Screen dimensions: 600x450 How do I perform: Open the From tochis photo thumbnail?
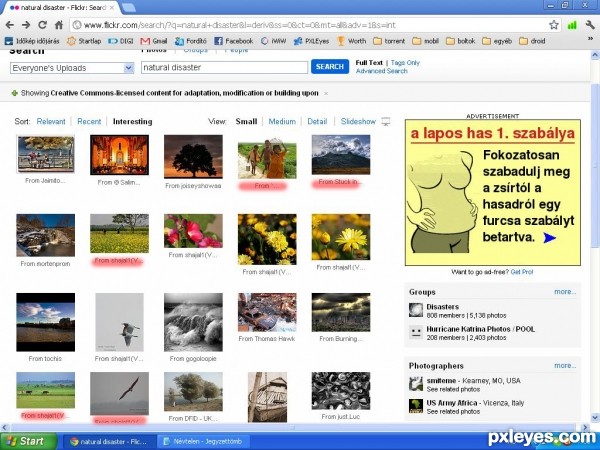pyautogui.click(x=46, y=322)
